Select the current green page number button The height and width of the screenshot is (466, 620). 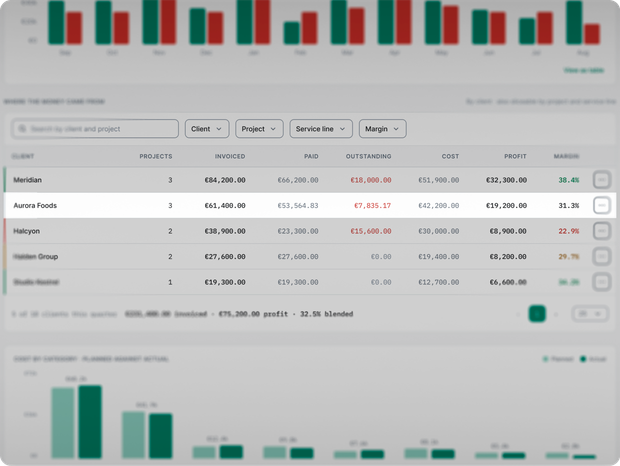[x=537, y=314]
